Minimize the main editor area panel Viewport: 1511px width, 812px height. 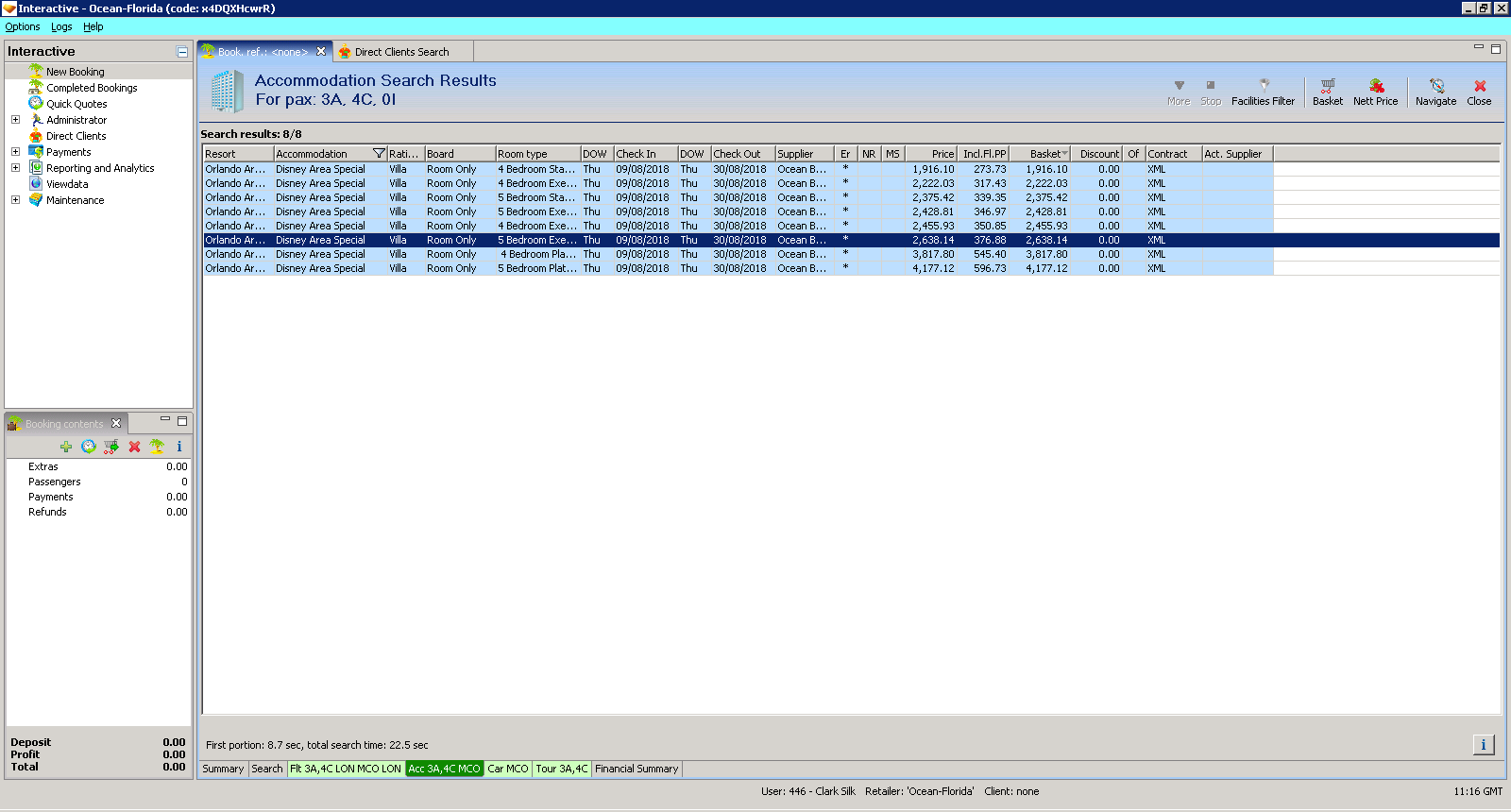(x=1479, y=47)
